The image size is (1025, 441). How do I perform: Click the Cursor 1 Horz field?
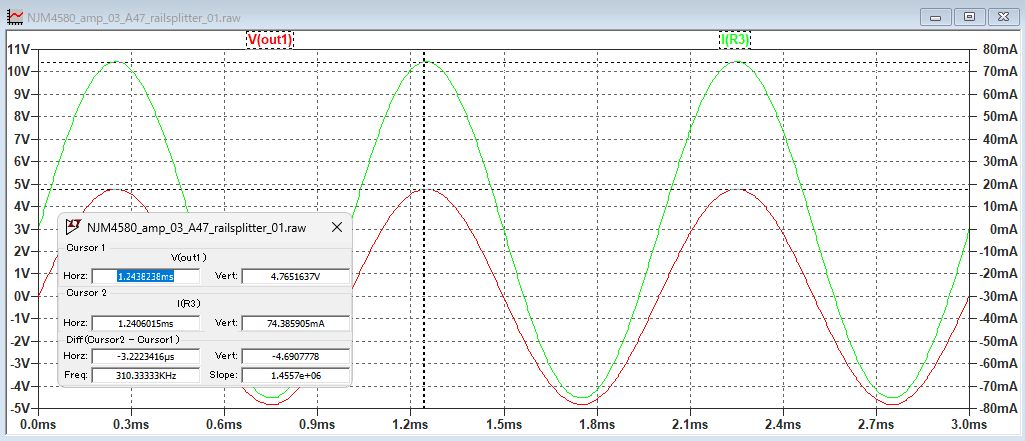click(x=145, y=276)
